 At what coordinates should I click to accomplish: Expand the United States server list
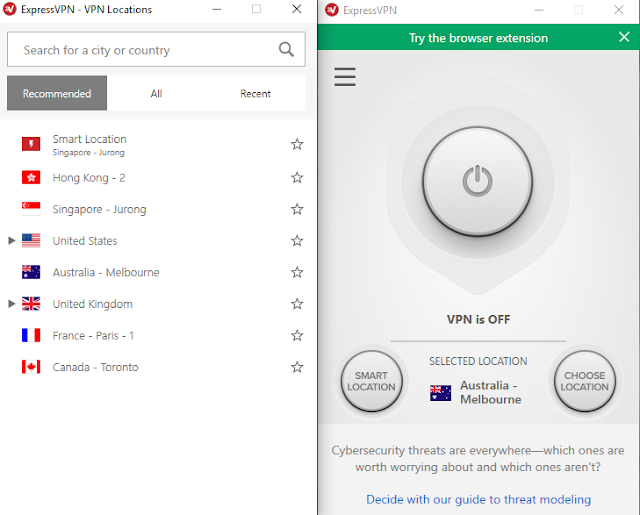tap(12, 241)
